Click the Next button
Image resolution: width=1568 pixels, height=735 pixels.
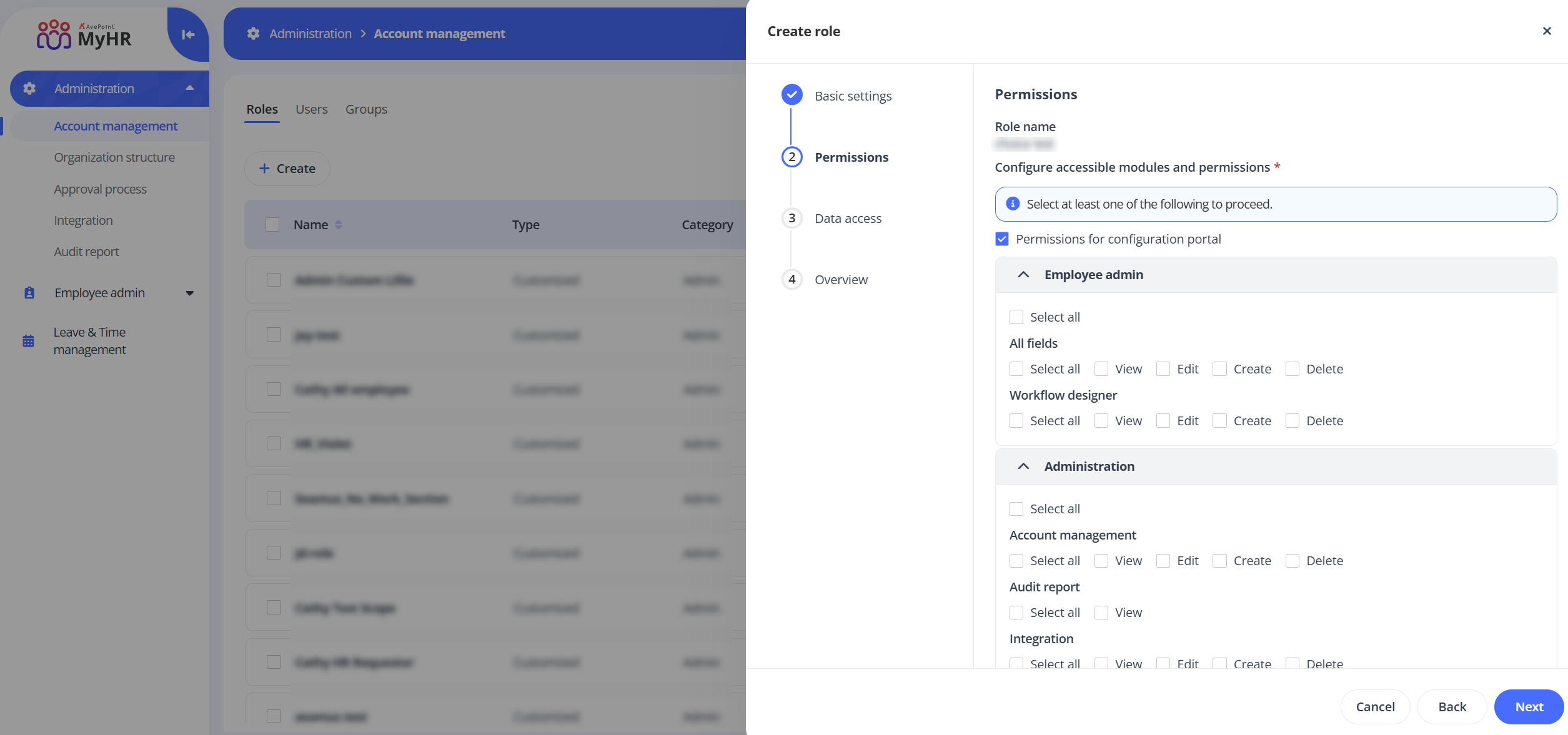pos(1529,706)
